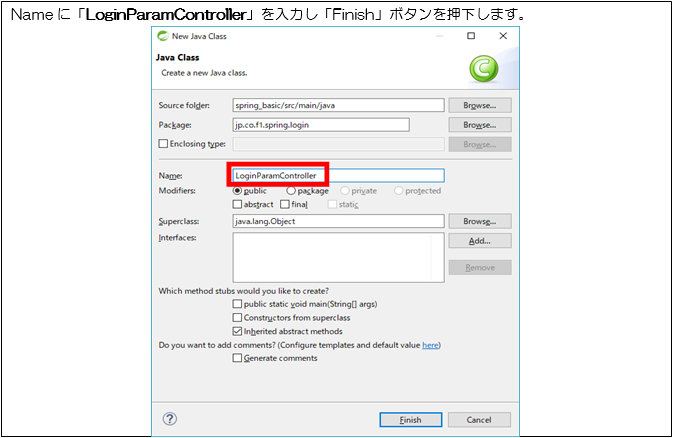The height and width of the screenshot is (438, 673).
Task: Select the public modifier radio button
Action: [x=238, y=190]
